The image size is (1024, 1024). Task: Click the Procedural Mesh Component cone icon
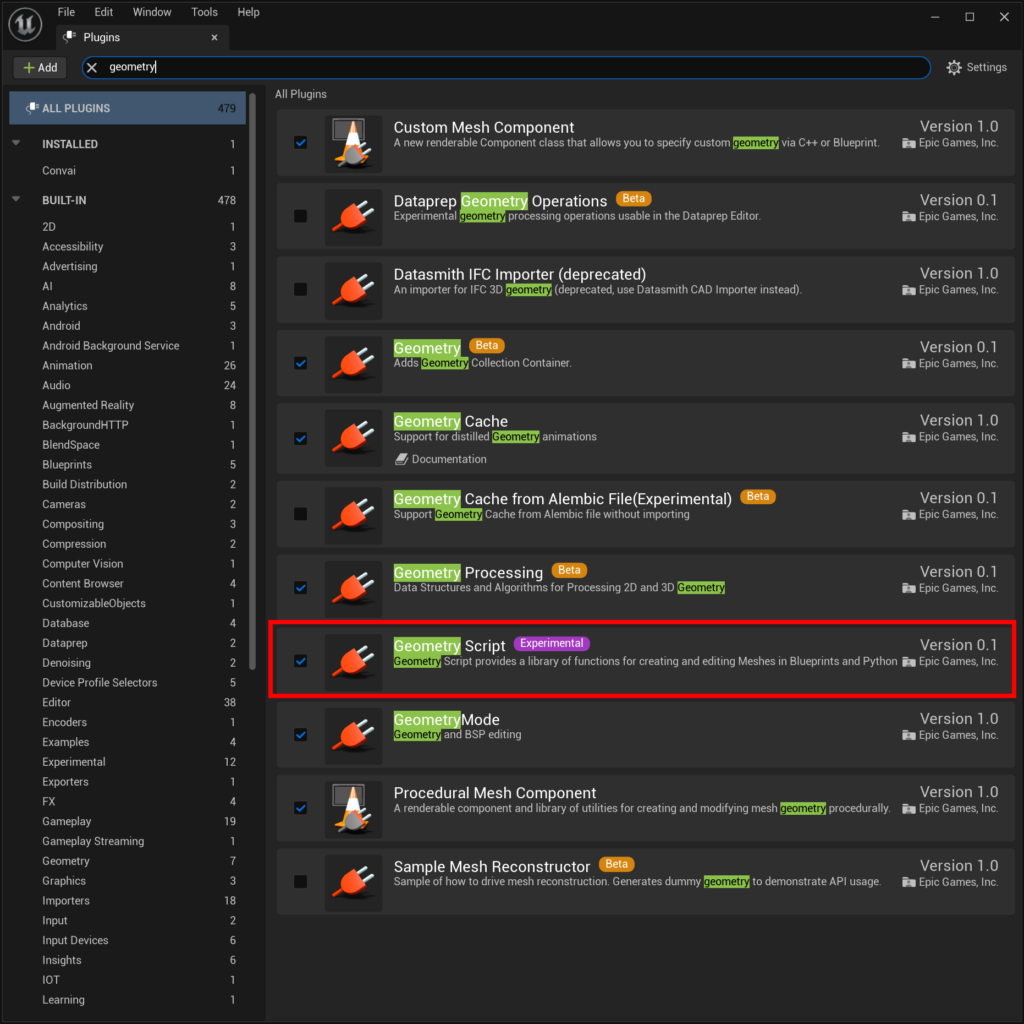click(353, 809)
